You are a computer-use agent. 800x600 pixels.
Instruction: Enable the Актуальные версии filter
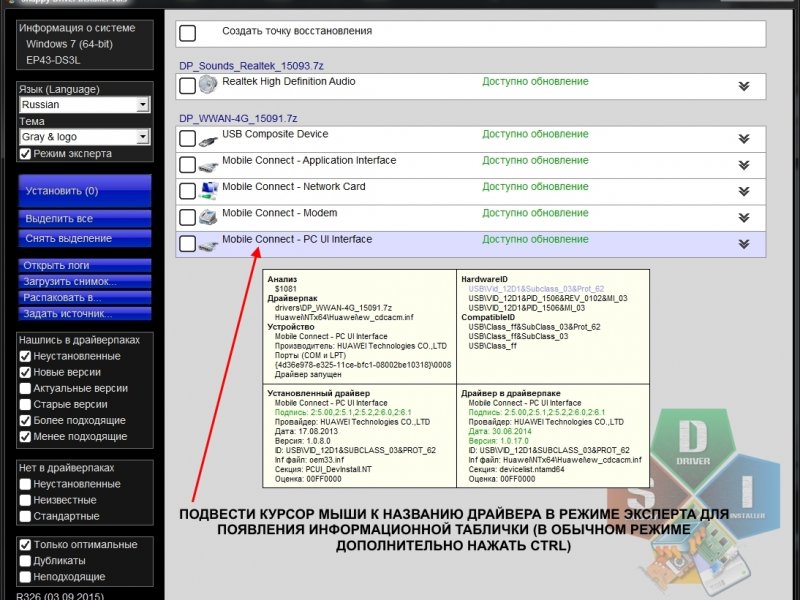coord(25,388)
